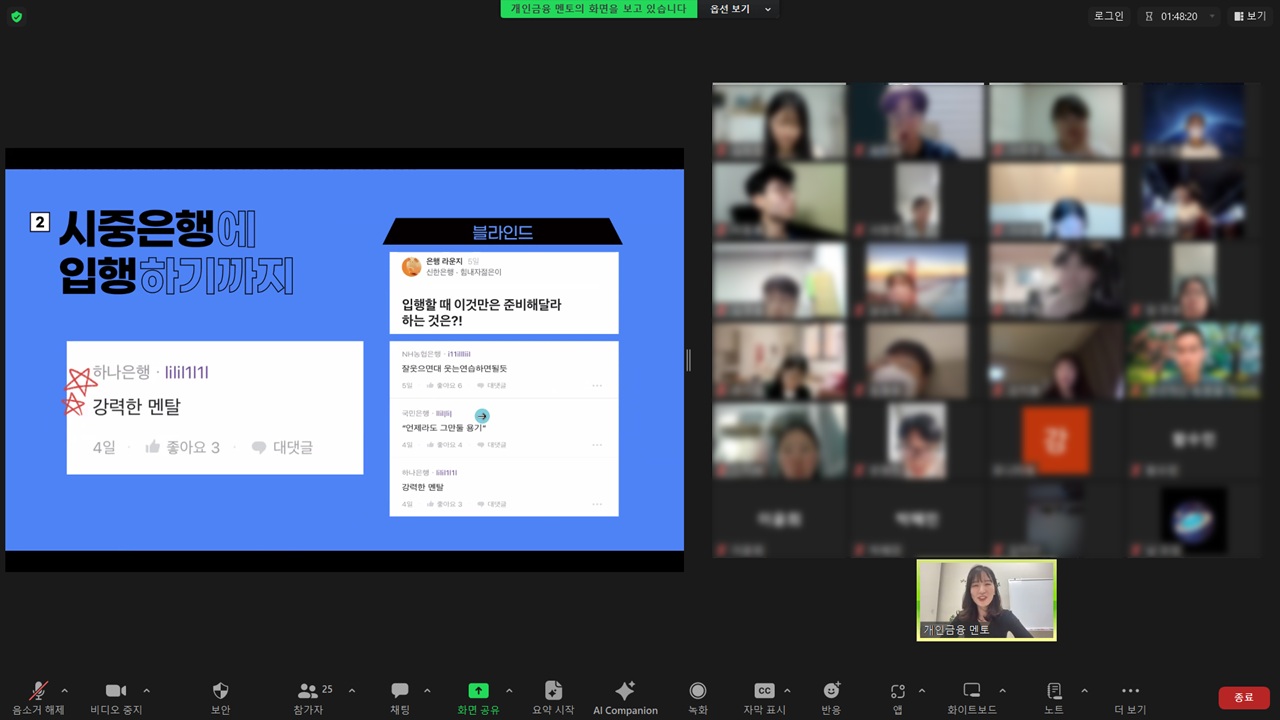Open the 보안 shield icon
Screen dimensions: 1280x720
(221, 691)
